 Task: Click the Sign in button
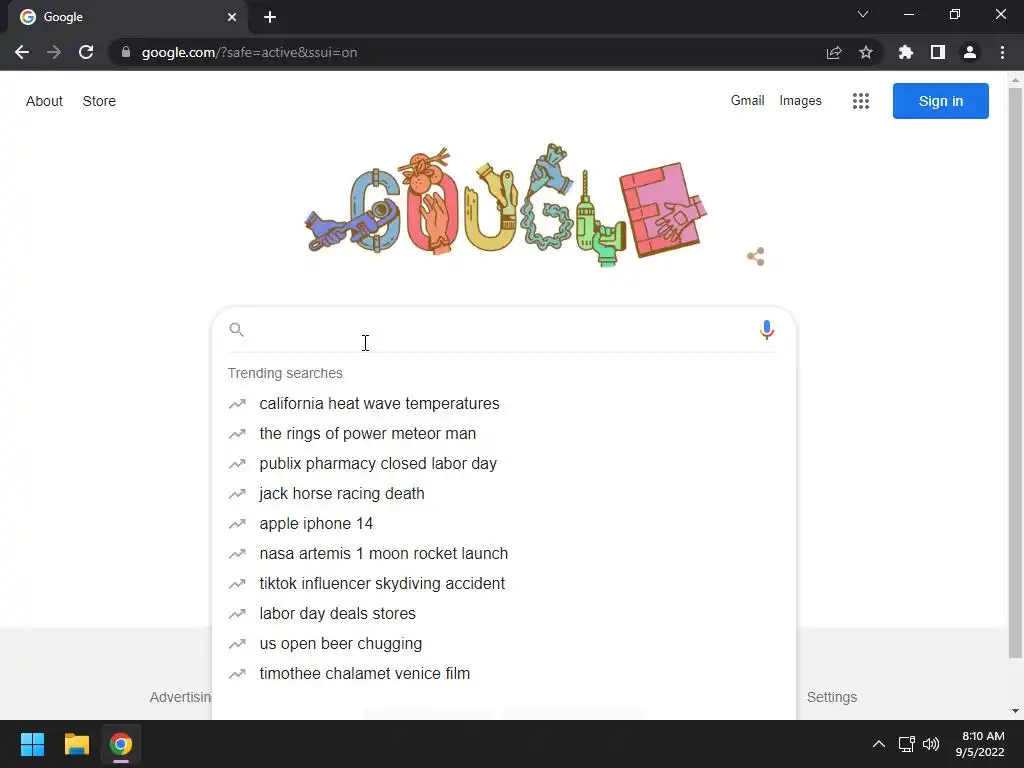[940, 101]
